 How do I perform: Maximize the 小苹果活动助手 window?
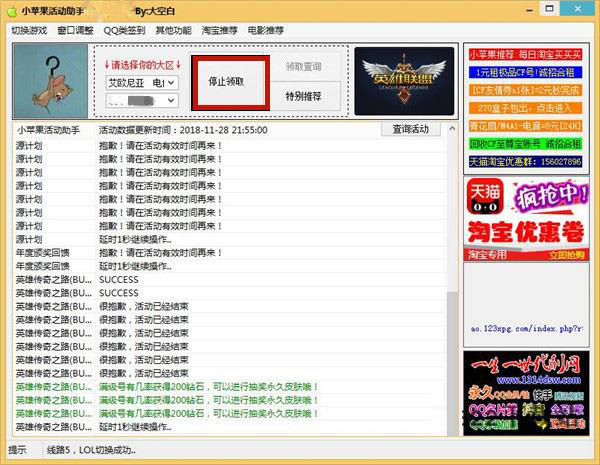(x=549, y=8)
